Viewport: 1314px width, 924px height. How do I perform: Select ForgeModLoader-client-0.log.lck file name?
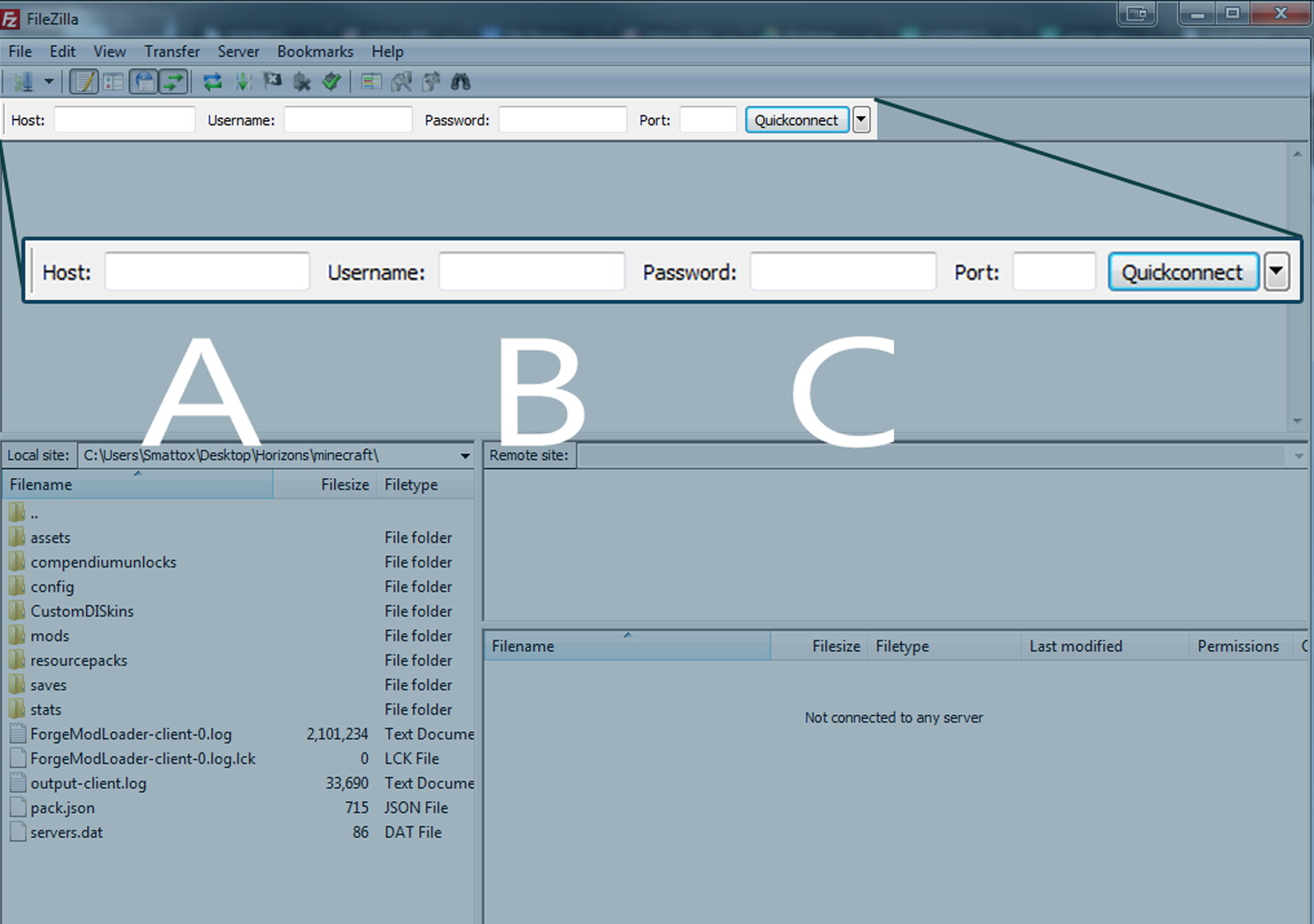[143, 759]
